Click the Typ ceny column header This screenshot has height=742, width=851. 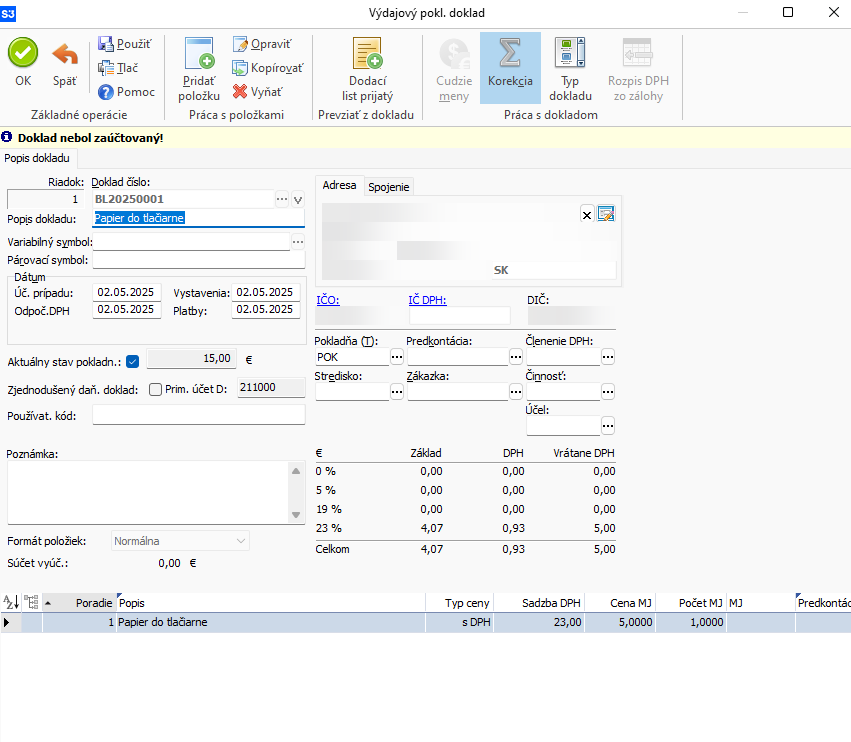pos(459,603)
